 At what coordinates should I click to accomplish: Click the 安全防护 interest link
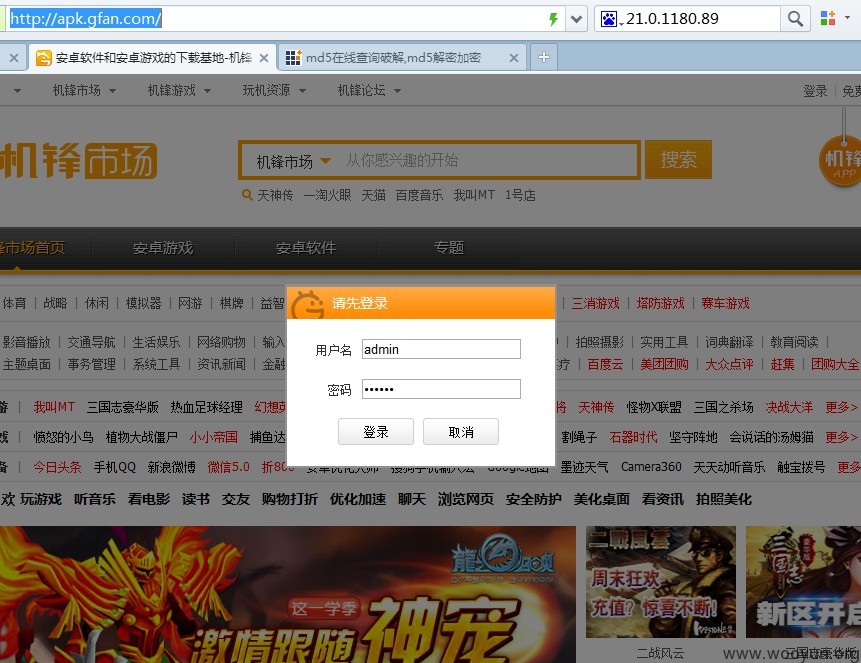click(x=534, y=499)
